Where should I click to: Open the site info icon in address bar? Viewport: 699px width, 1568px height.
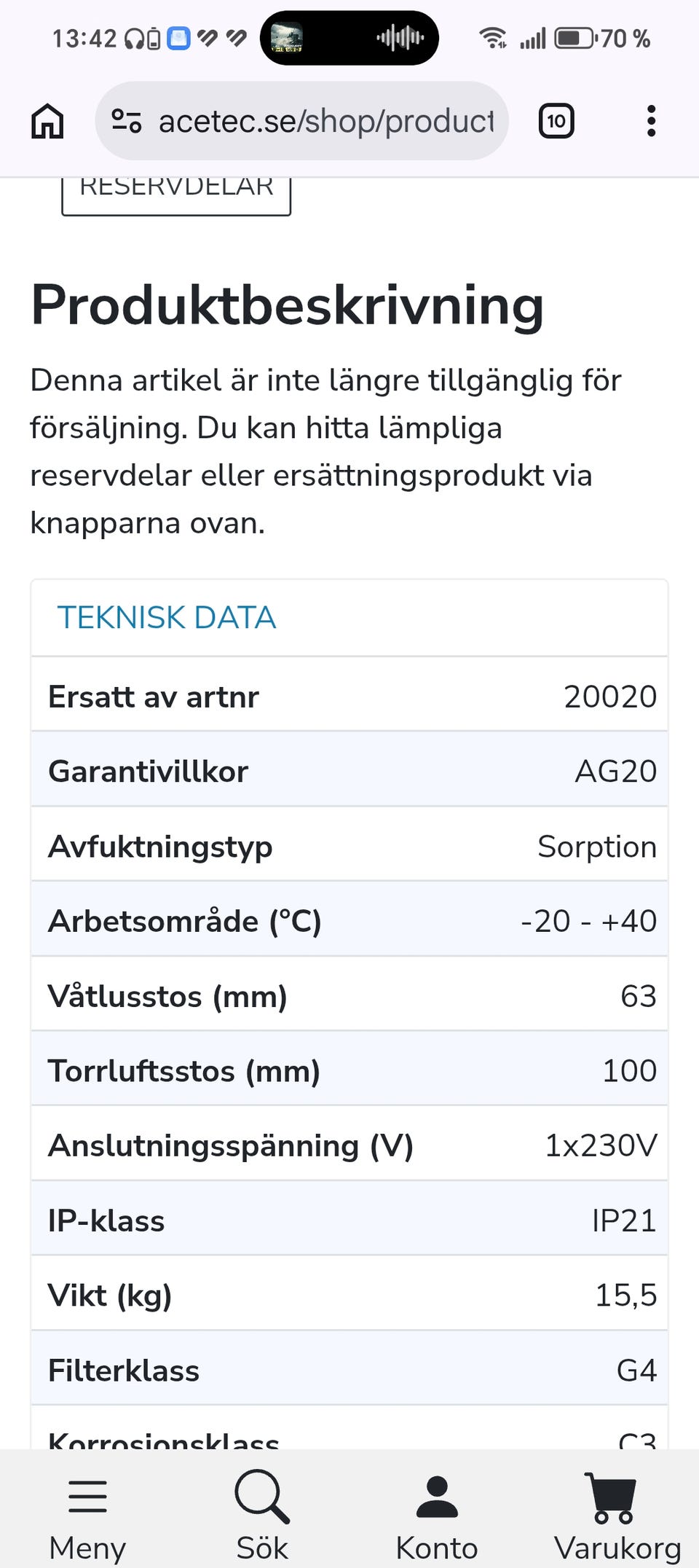tap(126, 121)
